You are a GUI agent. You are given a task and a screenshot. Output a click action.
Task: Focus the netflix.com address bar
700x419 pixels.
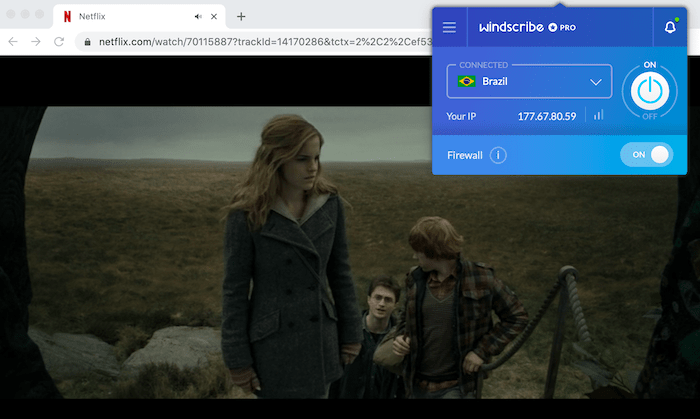[x=254, y=41]
